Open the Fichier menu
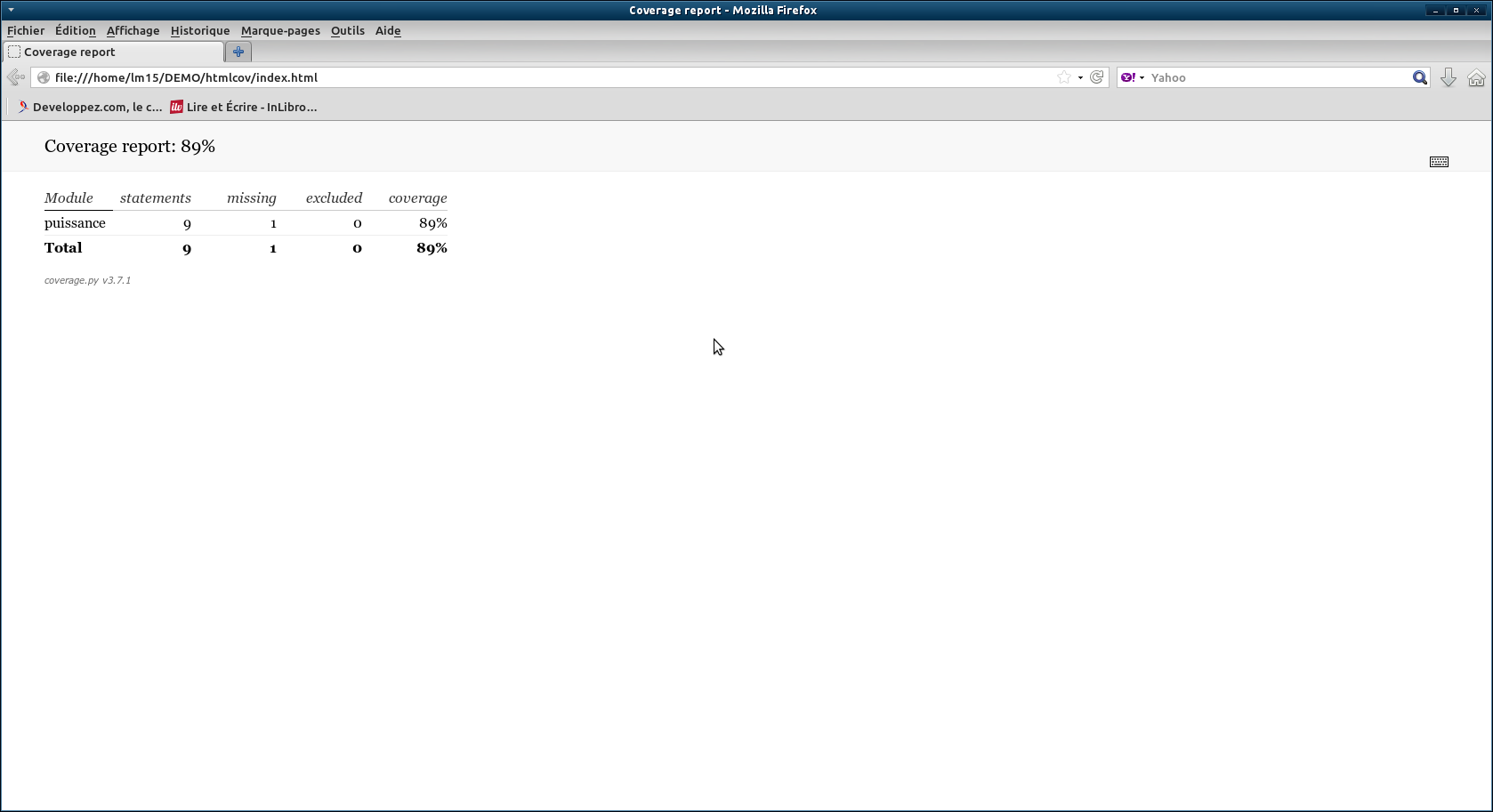 [26, 30]
